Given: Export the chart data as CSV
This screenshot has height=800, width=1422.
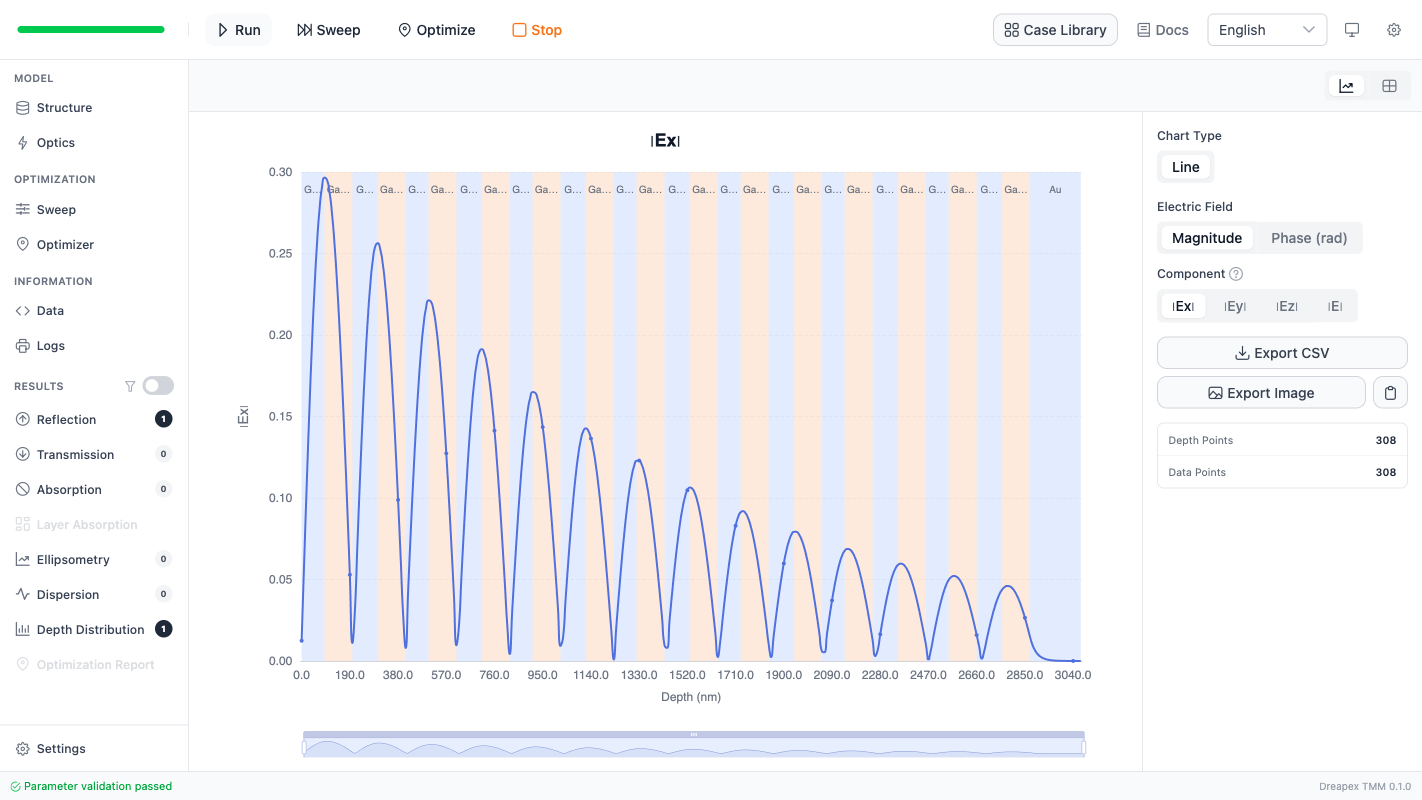Looking at the screenshot, I should tap(1281, 352).
